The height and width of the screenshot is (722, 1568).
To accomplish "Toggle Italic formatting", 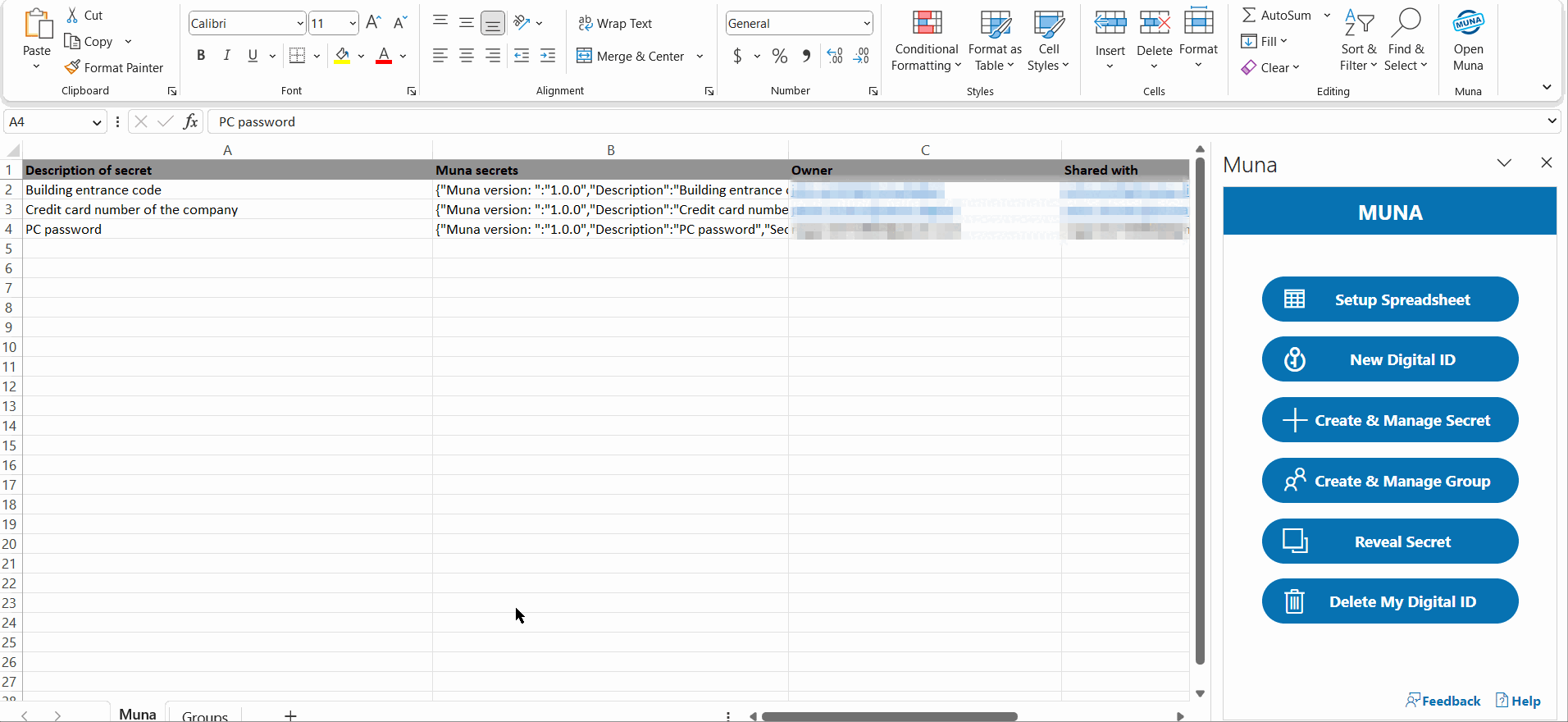I will point(226,56).
